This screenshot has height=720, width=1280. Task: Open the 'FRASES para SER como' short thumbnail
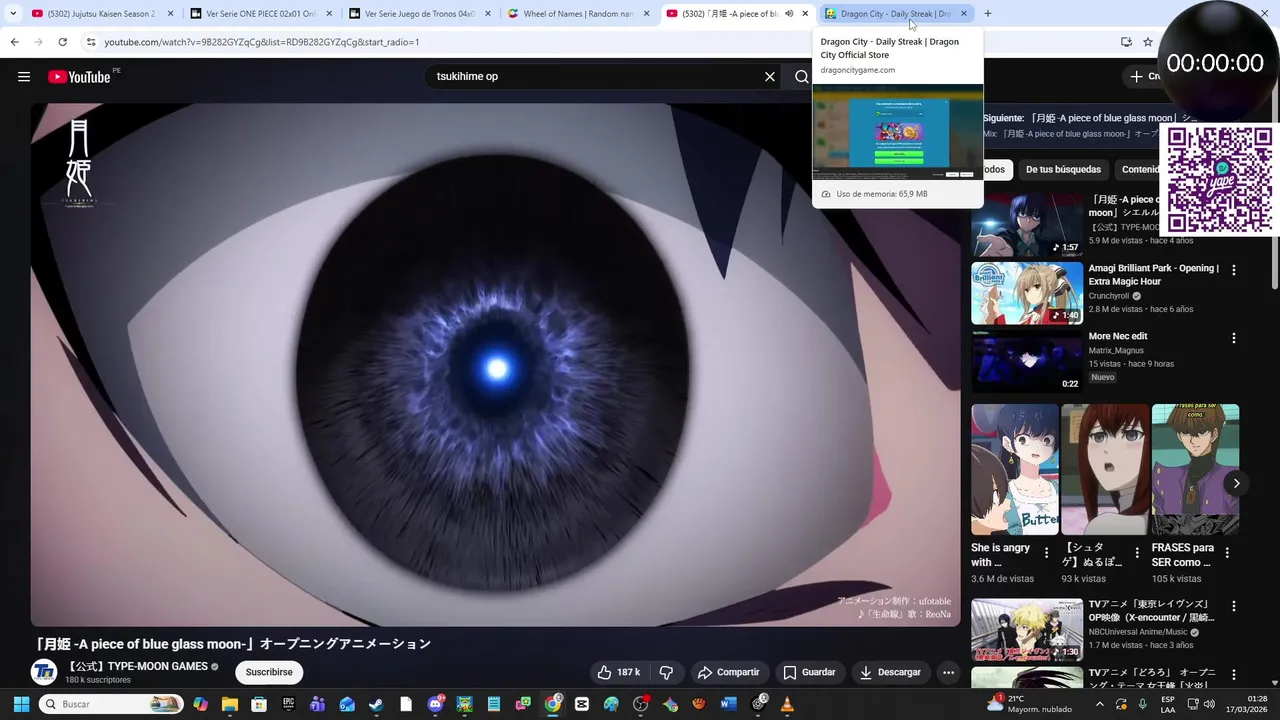1195,469
